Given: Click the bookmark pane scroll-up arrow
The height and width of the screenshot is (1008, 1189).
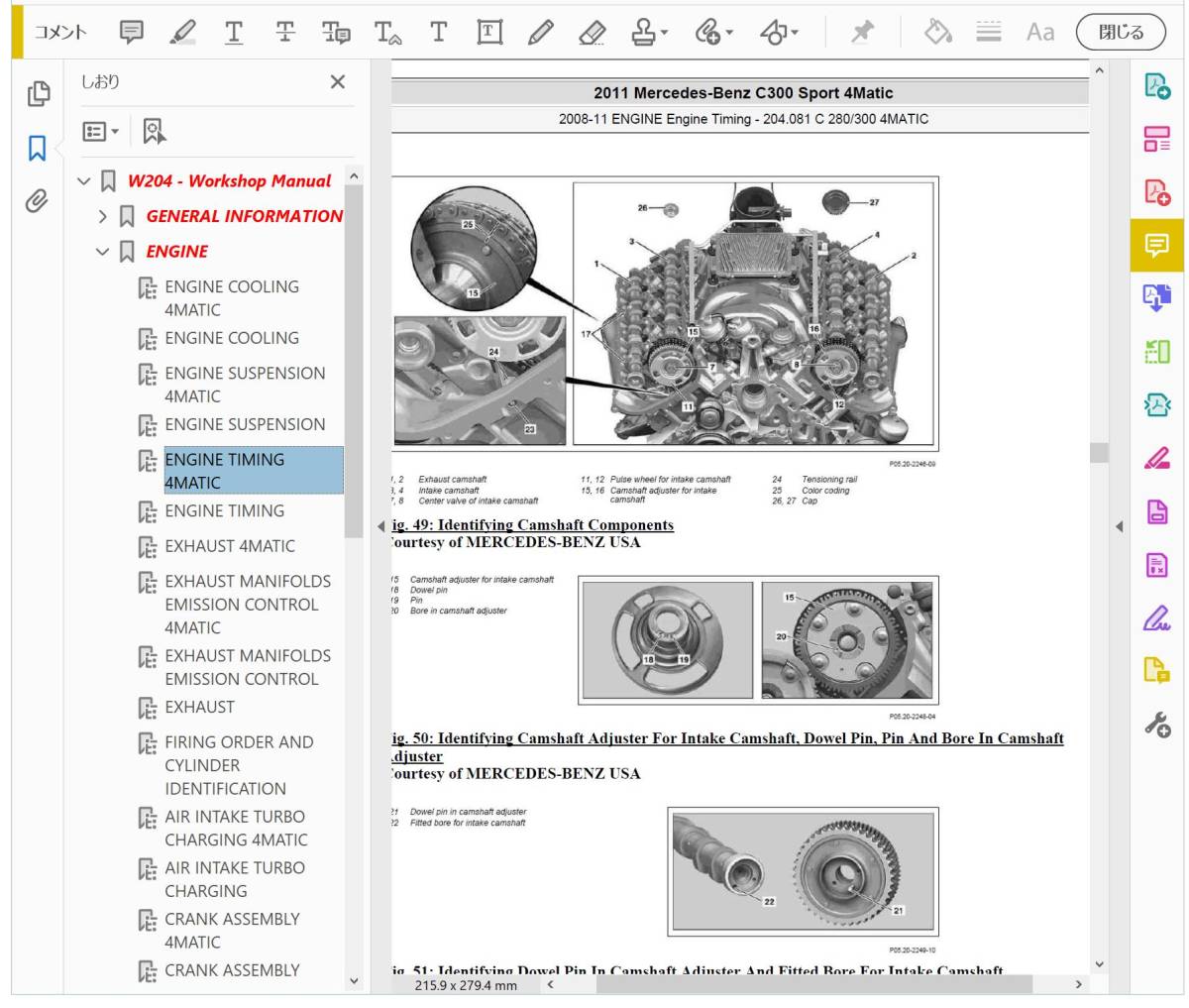Looking at the screenshot, I should 354,175.
